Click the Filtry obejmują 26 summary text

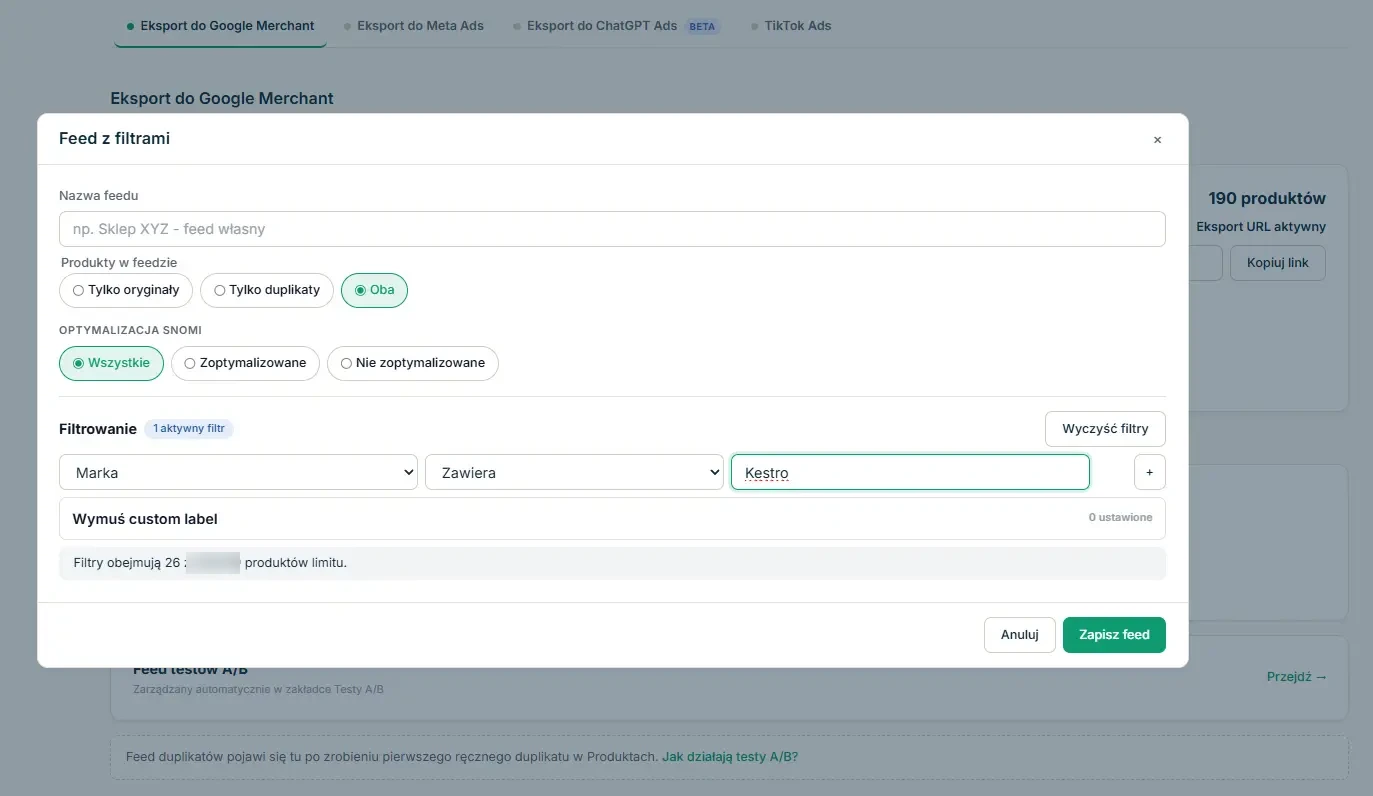coord(210,563)
